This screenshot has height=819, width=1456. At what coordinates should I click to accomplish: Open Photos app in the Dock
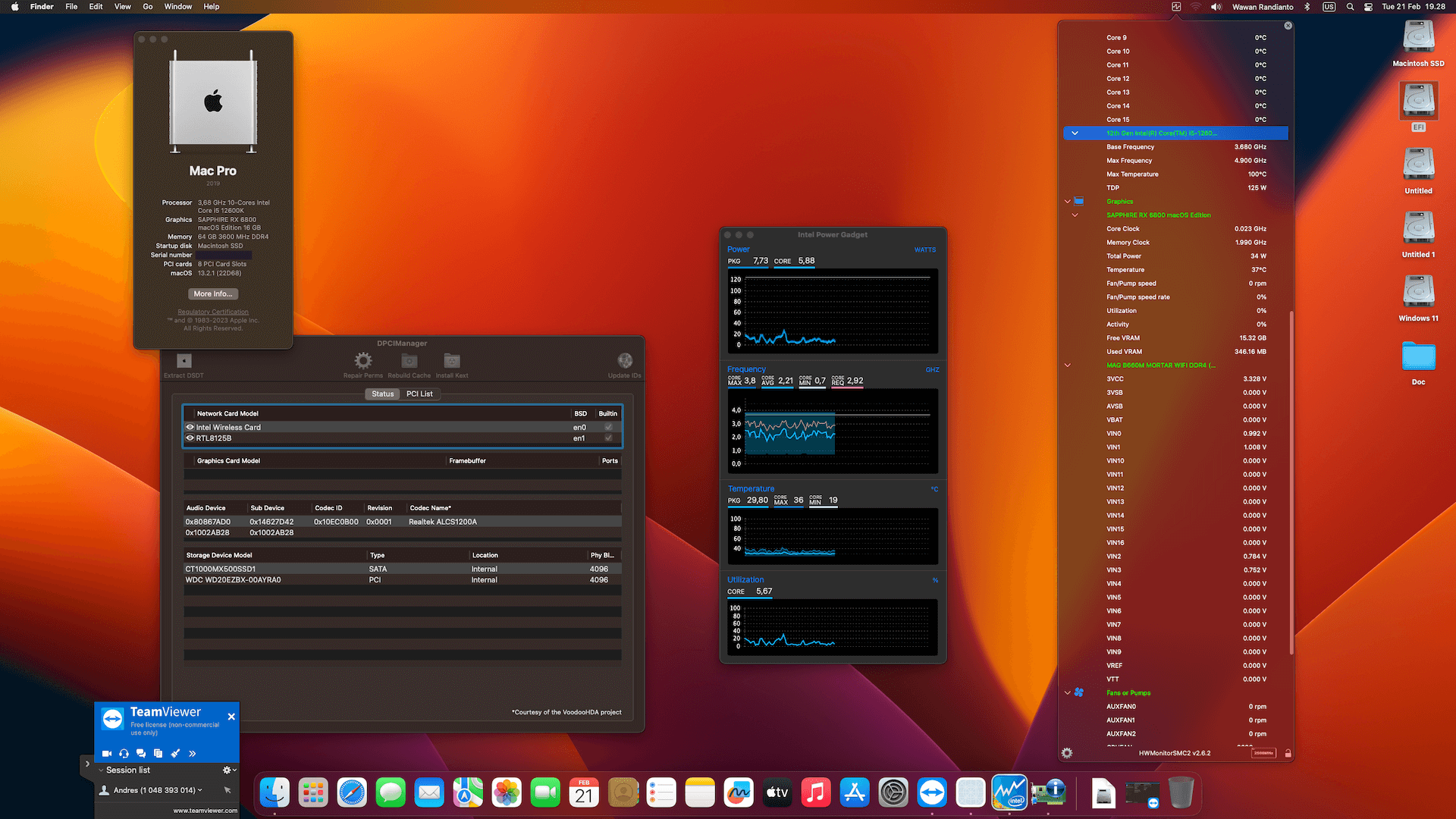507,793
